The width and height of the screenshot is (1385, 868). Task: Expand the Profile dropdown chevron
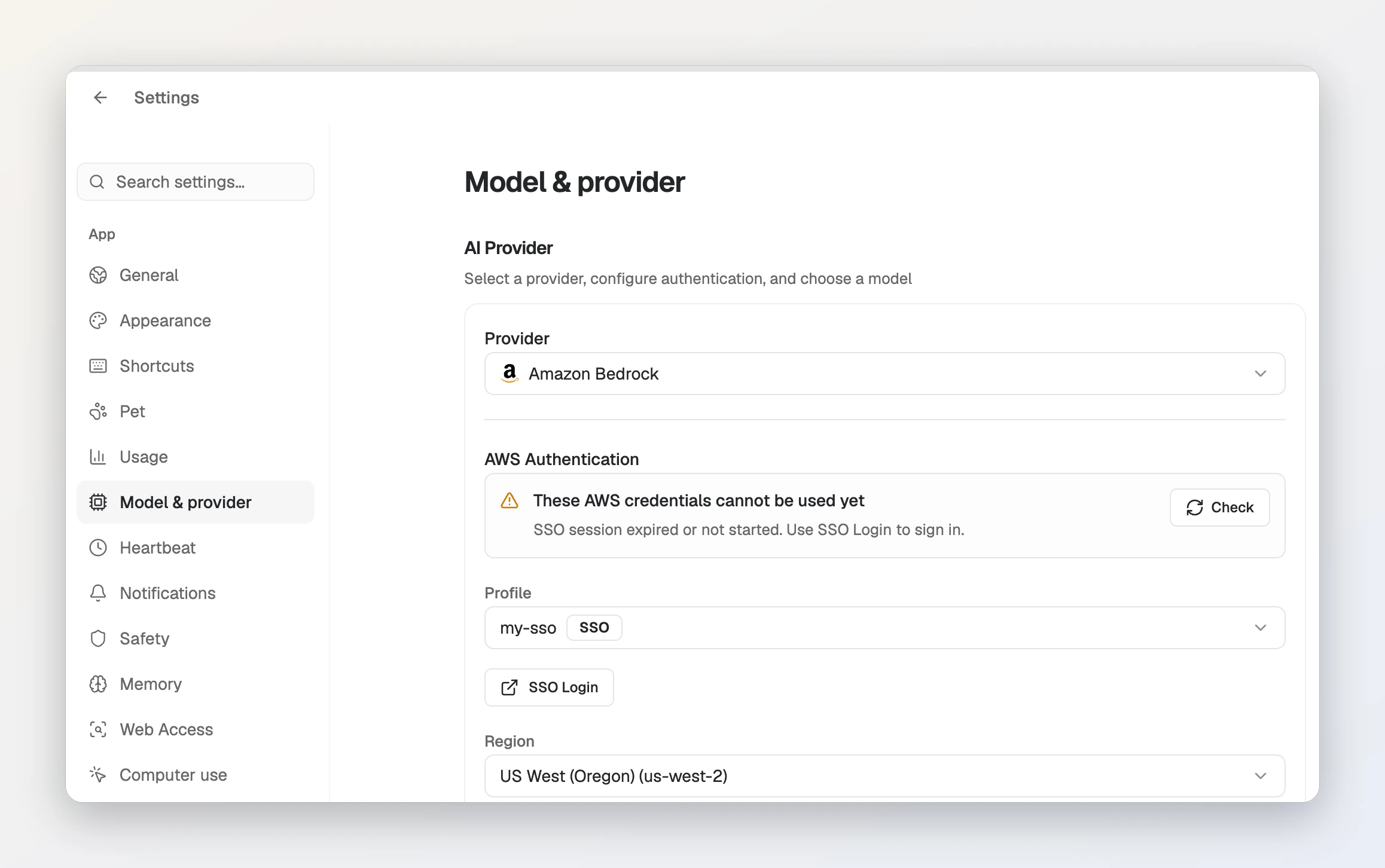(x=1261, y=628)
